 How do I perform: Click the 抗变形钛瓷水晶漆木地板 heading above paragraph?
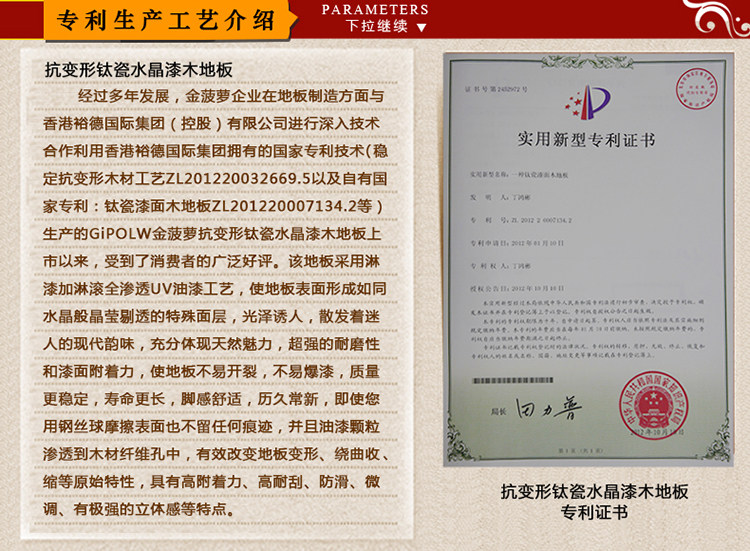point(139,70)
